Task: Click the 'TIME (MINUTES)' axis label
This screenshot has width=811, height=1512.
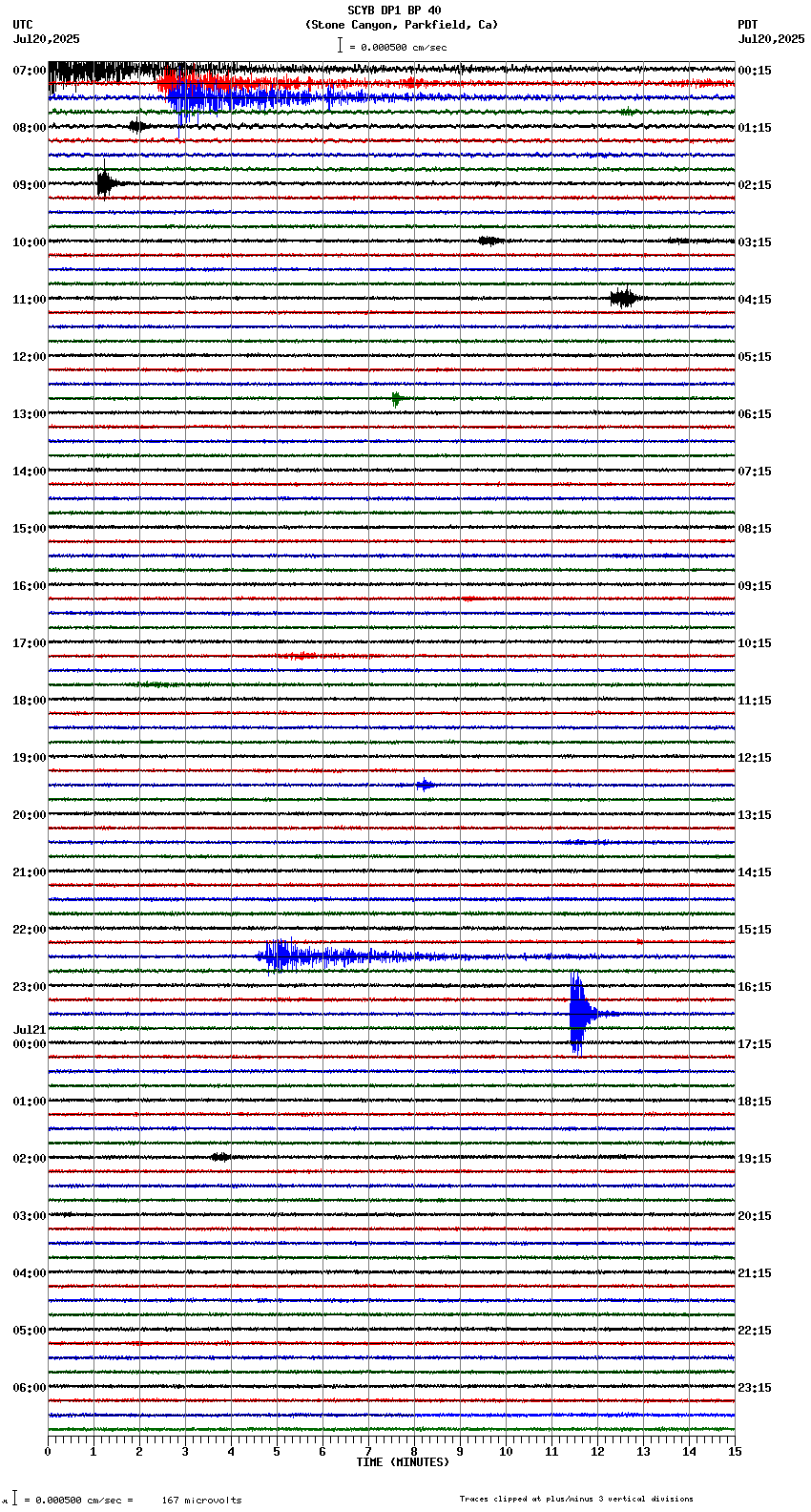Action: [403, 1462]
